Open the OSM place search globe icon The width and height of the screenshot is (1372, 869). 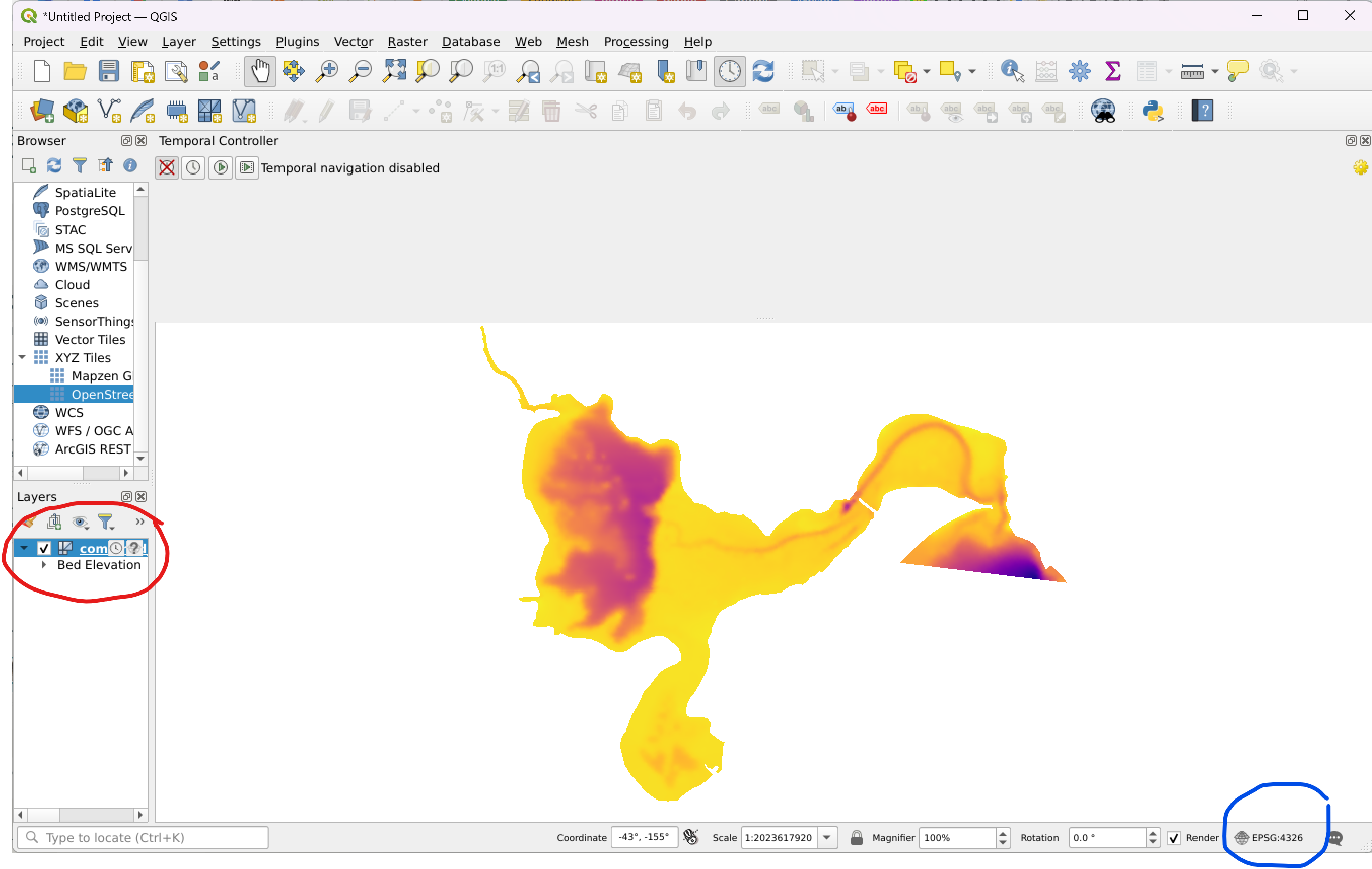pos(1103,111)
